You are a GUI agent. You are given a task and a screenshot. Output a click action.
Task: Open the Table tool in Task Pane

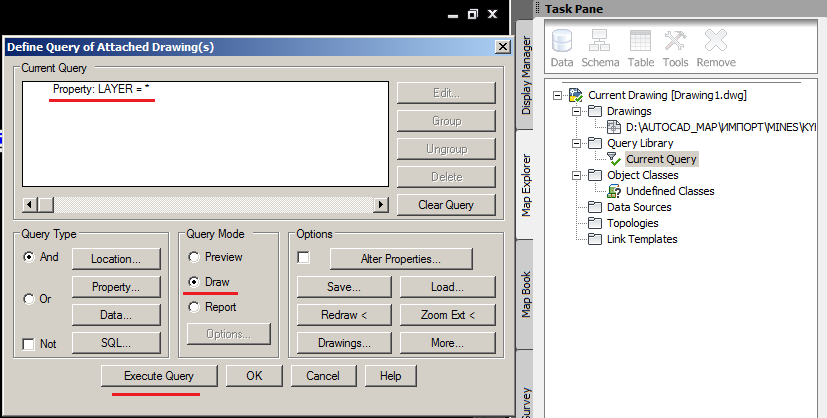640,48
